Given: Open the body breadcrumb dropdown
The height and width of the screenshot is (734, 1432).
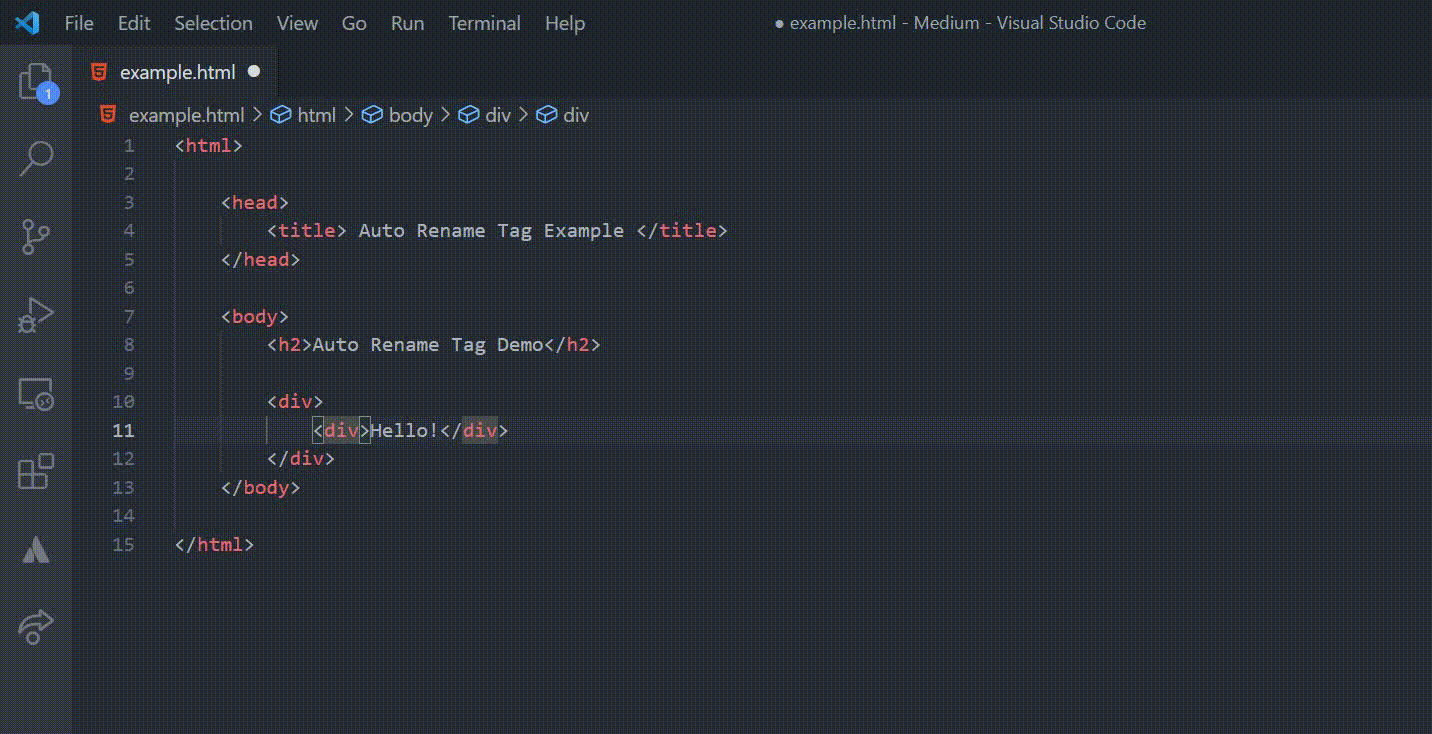Looking at the screenshot, I should pos(397,115).
